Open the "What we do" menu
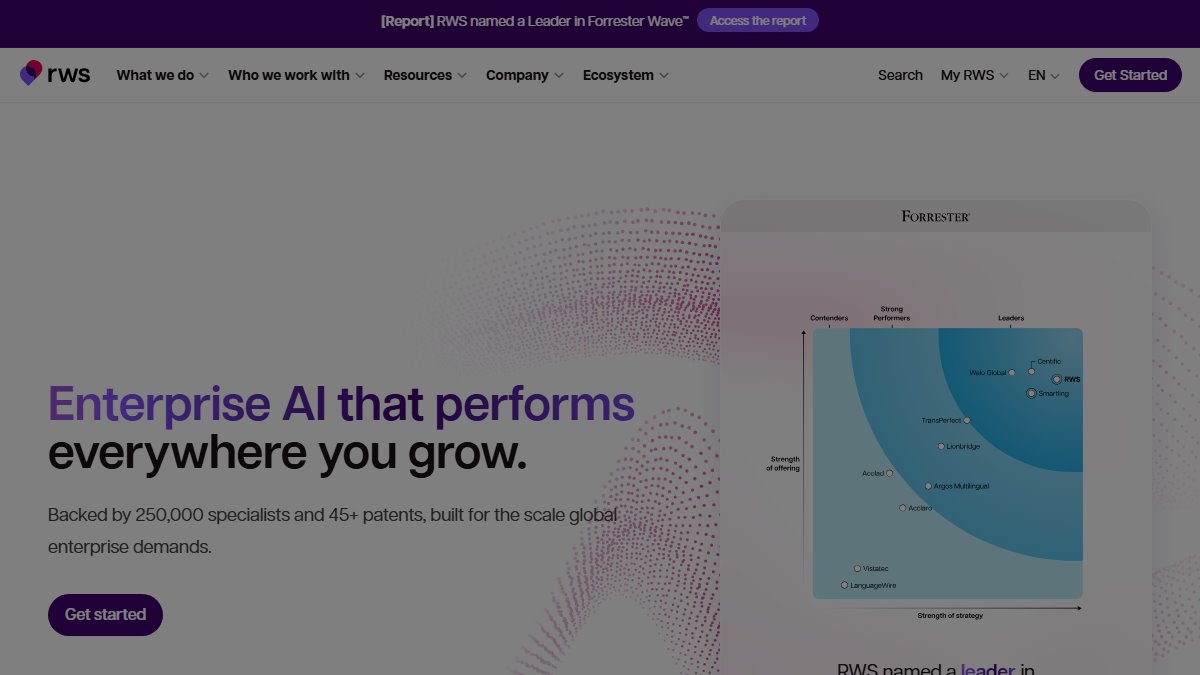The image size is (1200, 675). (162, 75)
